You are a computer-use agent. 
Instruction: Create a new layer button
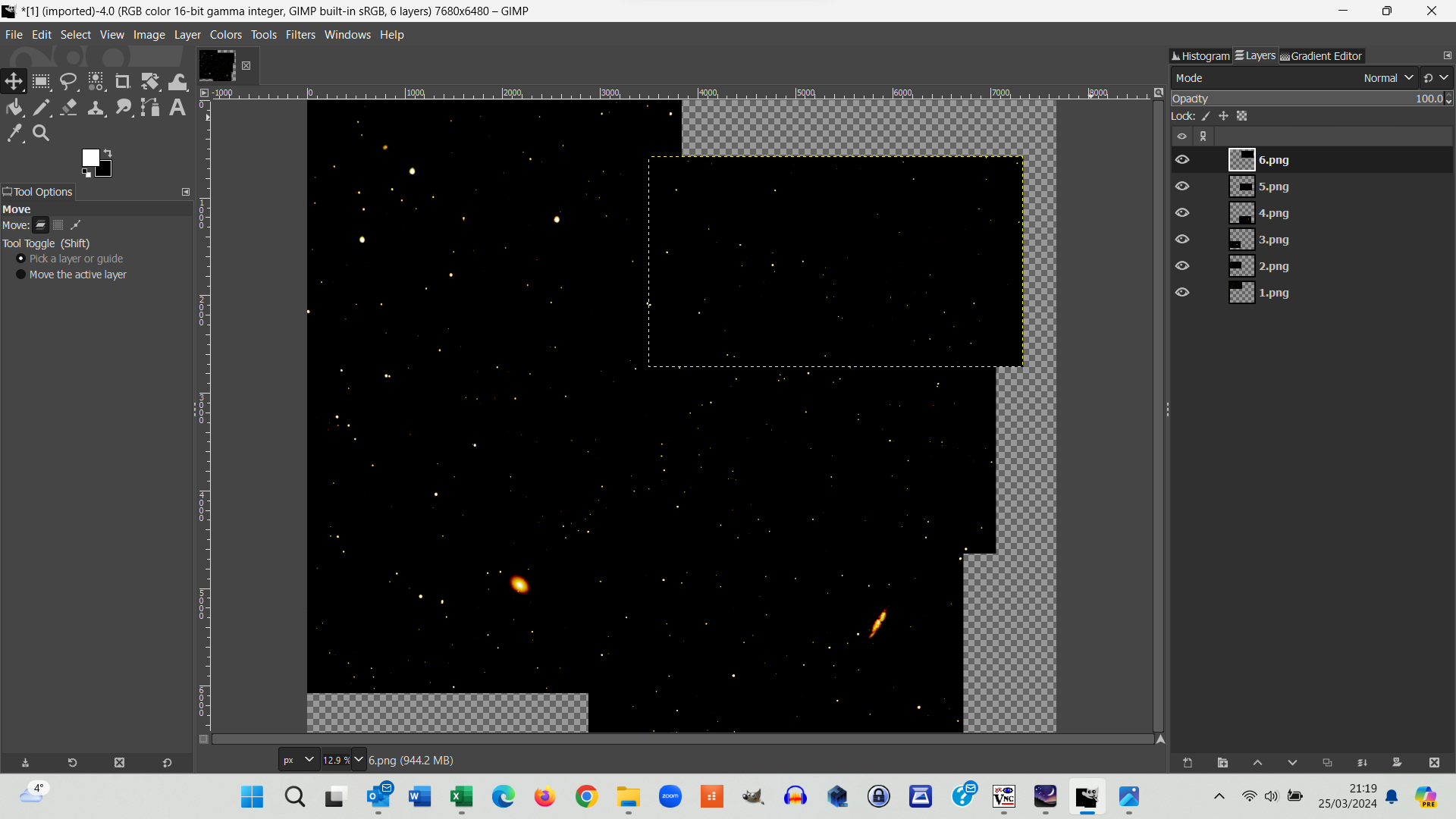(1188, 763)
